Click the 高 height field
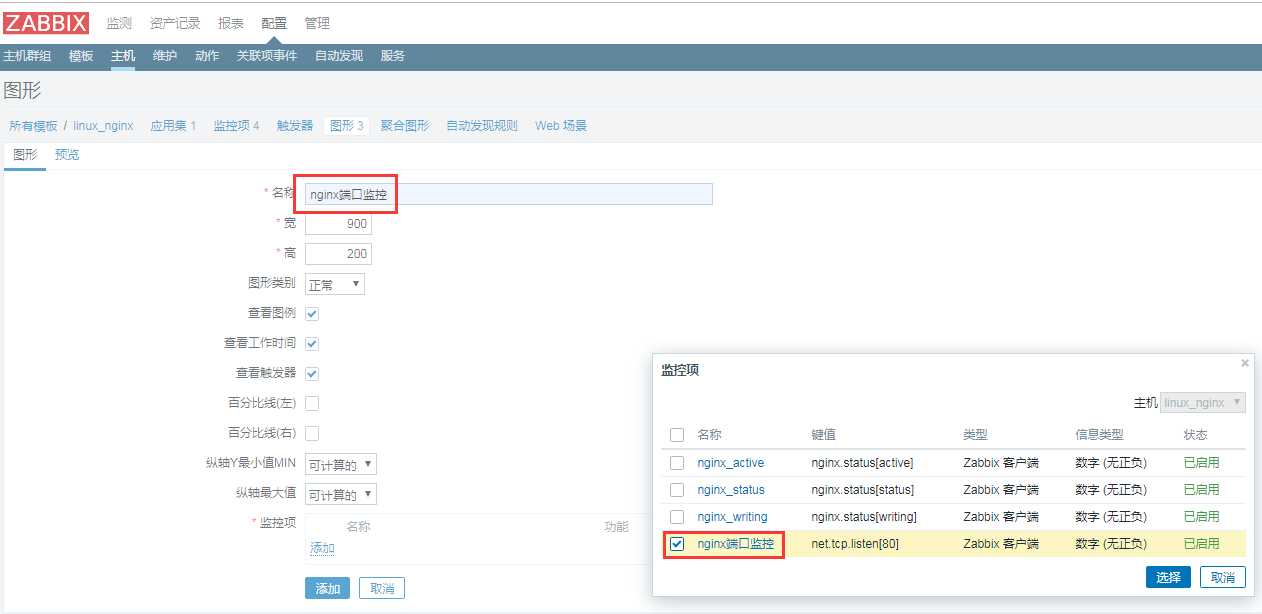Image resolution: width=1262 pixels, height=614 pixels. [338, 254]
